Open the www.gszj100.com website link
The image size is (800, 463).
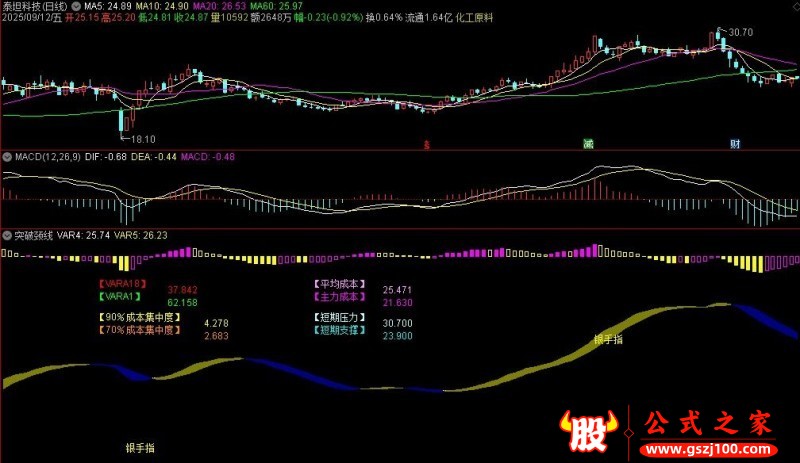tap(708, 449)
